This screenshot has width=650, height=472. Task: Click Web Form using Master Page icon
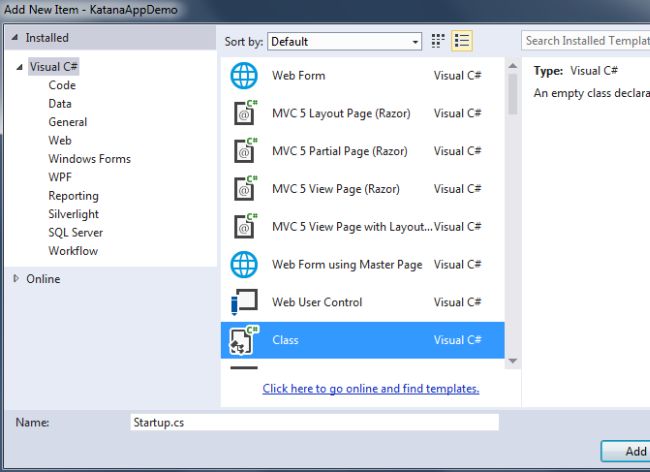(244, 264)
